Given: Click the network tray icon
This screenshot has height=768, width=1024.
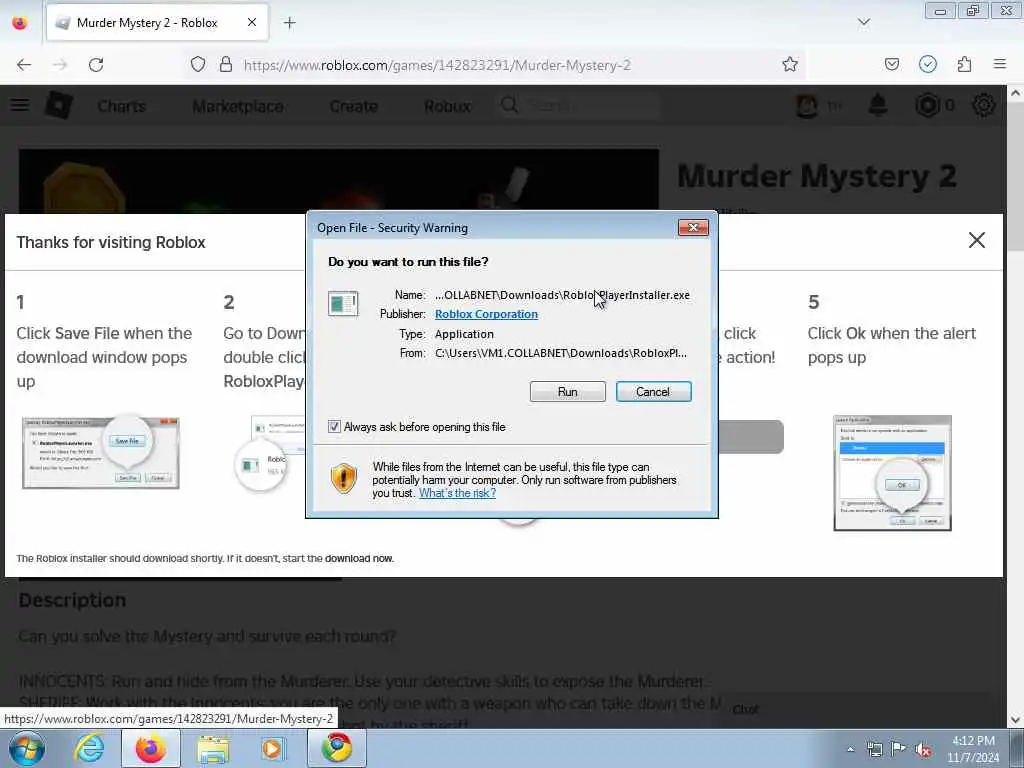Looking at the screenshot, I should [874, 749].
